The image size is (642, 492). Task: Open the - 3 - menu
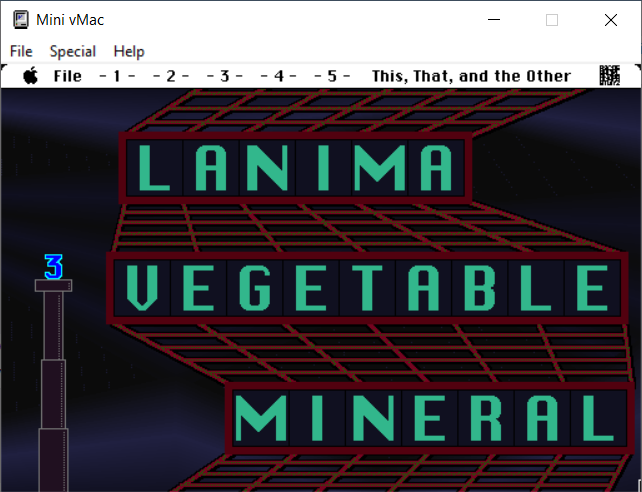click(224, 76)
